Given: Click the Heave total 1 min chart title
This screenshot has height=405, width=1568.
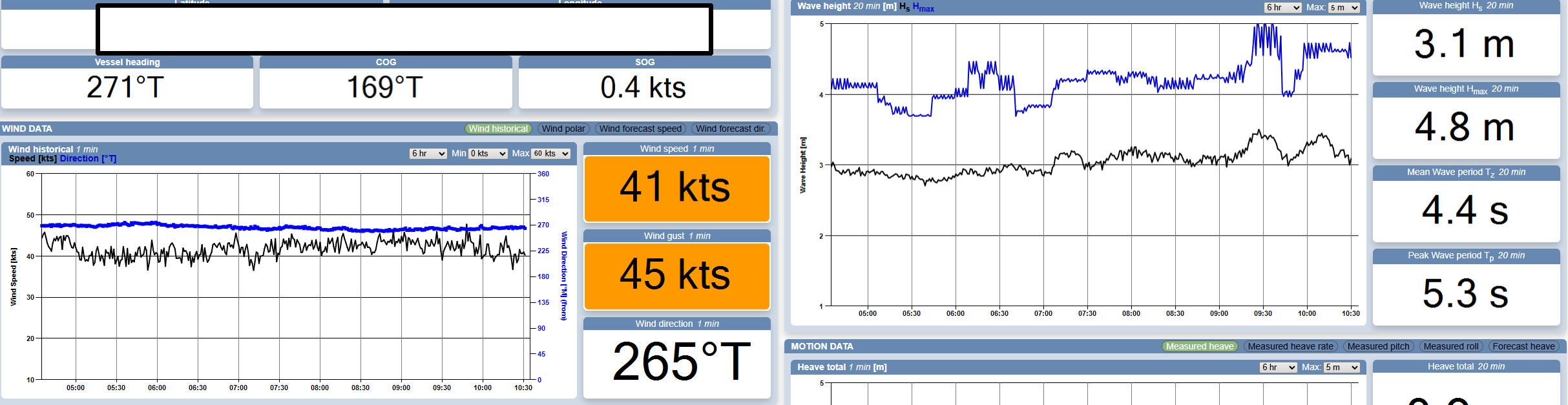Looking at the screenshot, I should click(842, 367).
